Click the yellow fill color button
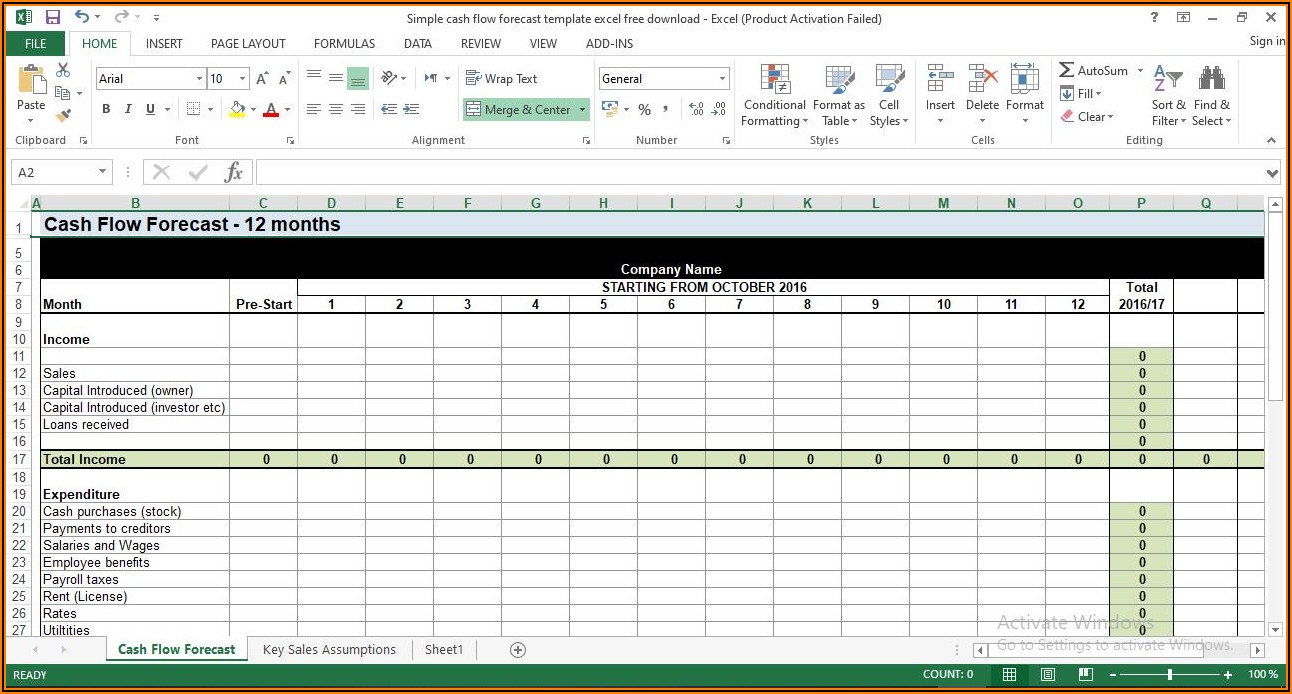The image size is (1292, 694). pos(237,109)
